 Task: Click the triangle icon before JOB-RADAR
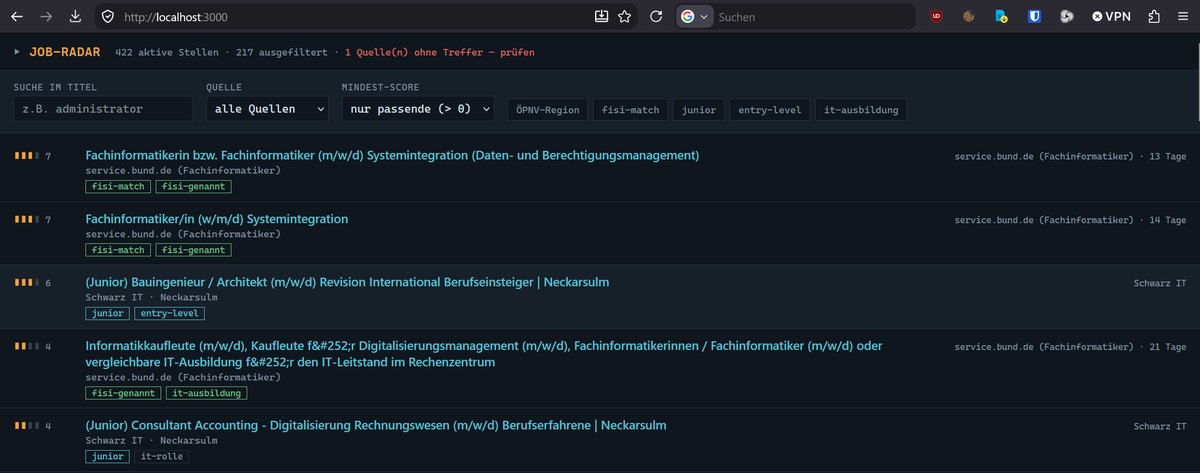17,51
